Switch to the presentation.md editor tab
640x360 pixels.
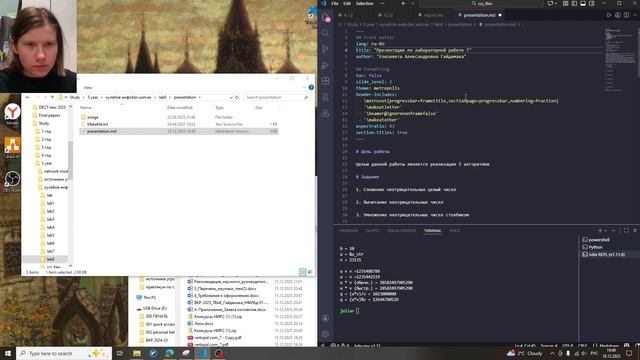pos(479,15)
